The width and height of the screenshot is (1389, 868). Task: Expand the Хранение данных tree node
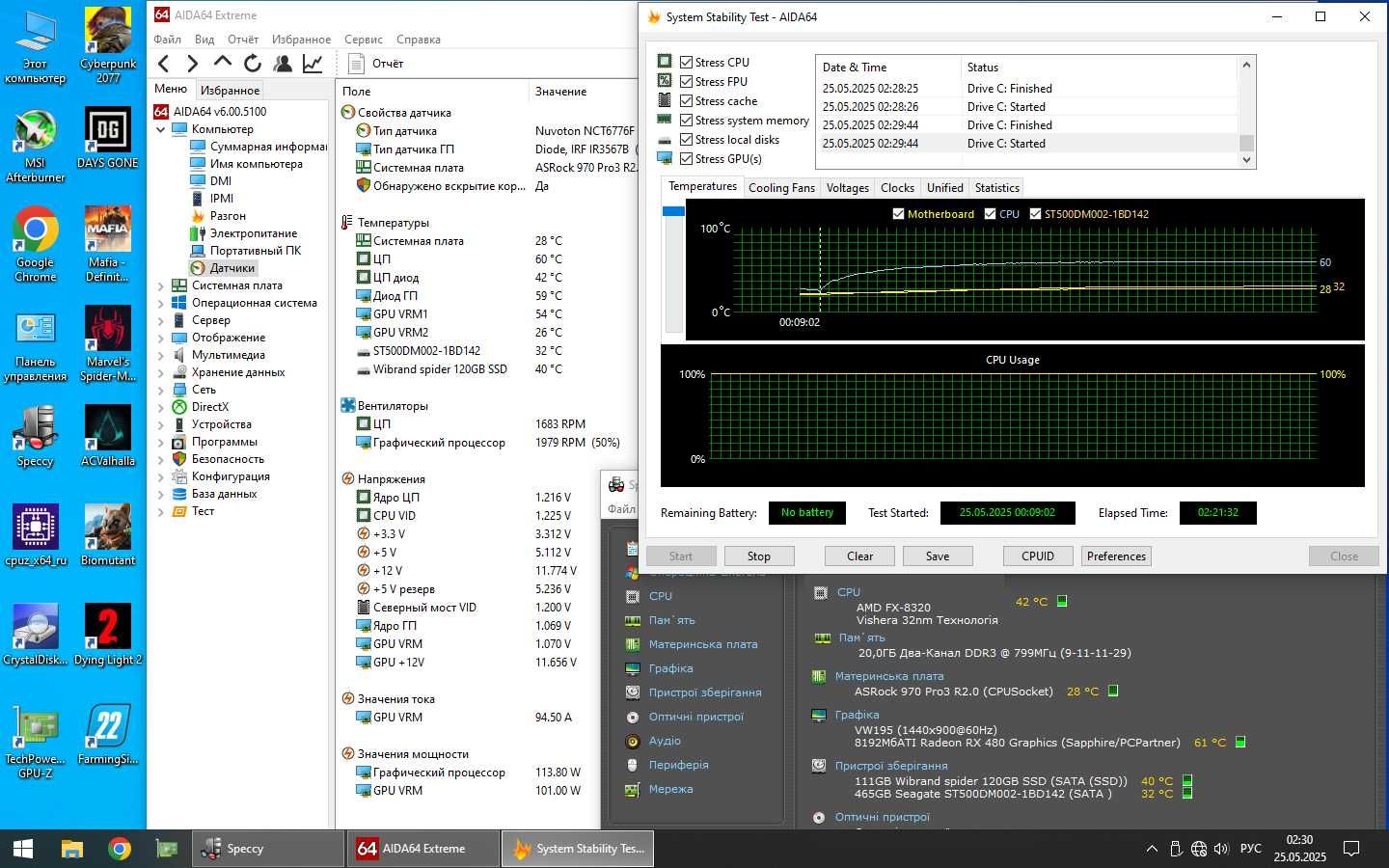click(x=161, y=372)
